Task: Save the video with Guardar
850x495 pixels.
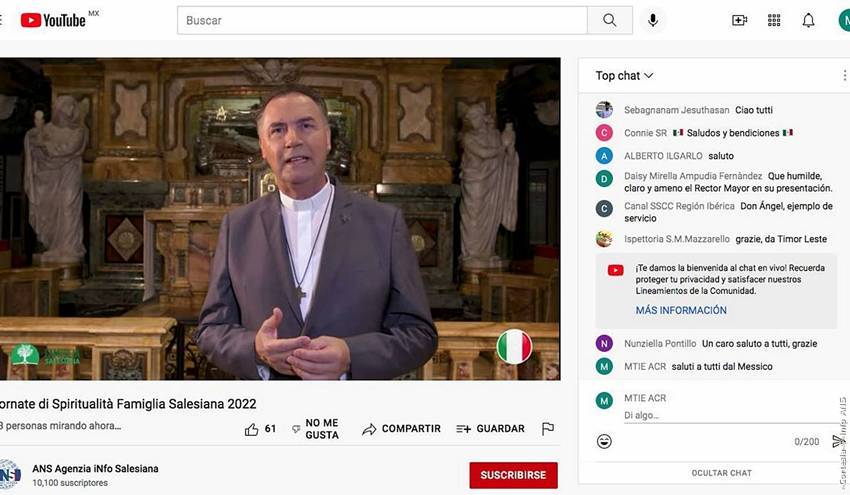Action: (x=491, y=429)
